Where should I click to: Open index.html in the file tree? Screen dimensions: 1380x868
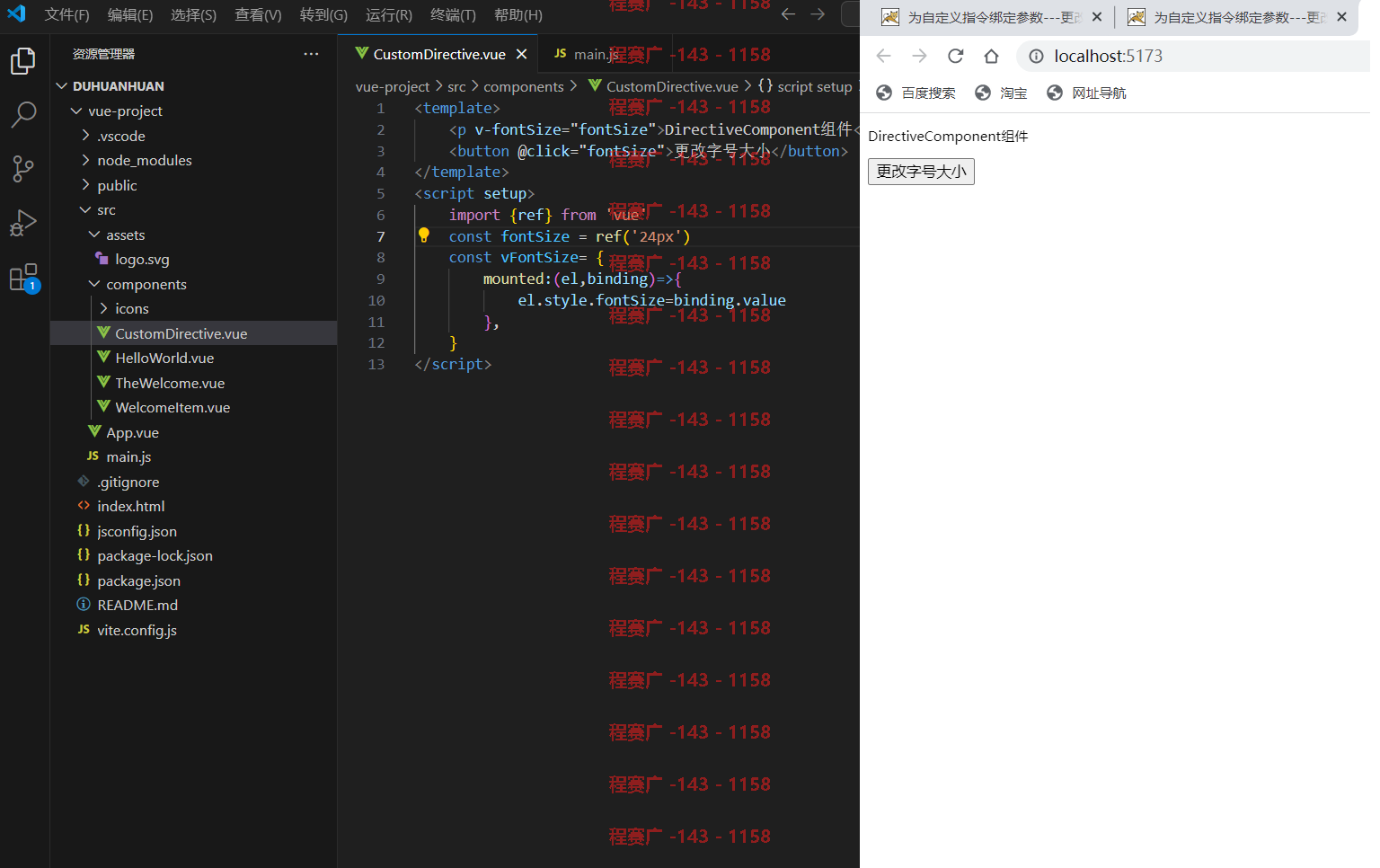click(x=193, y=507)
